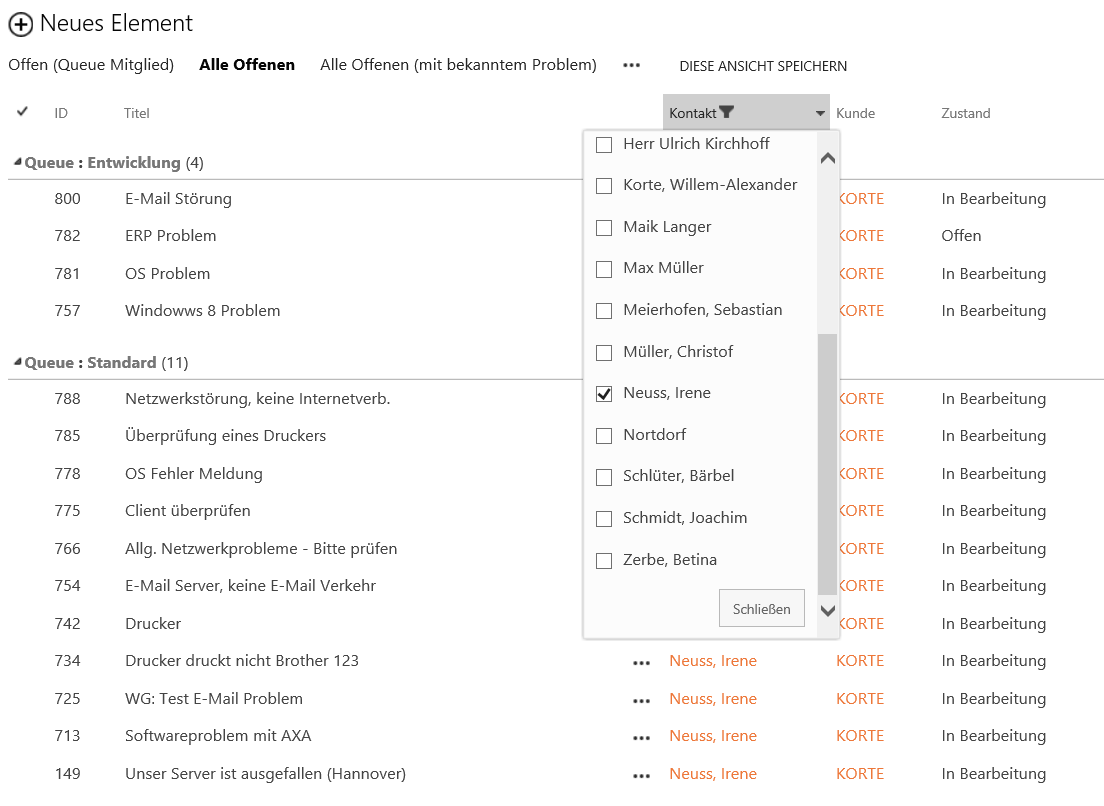Open Überprüfung eines Druckers ticket
1104x806 pixels.
[x=225, y=436]
